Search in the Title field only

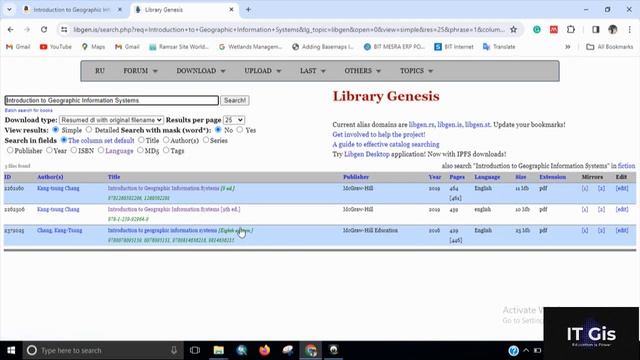(141, 140)
